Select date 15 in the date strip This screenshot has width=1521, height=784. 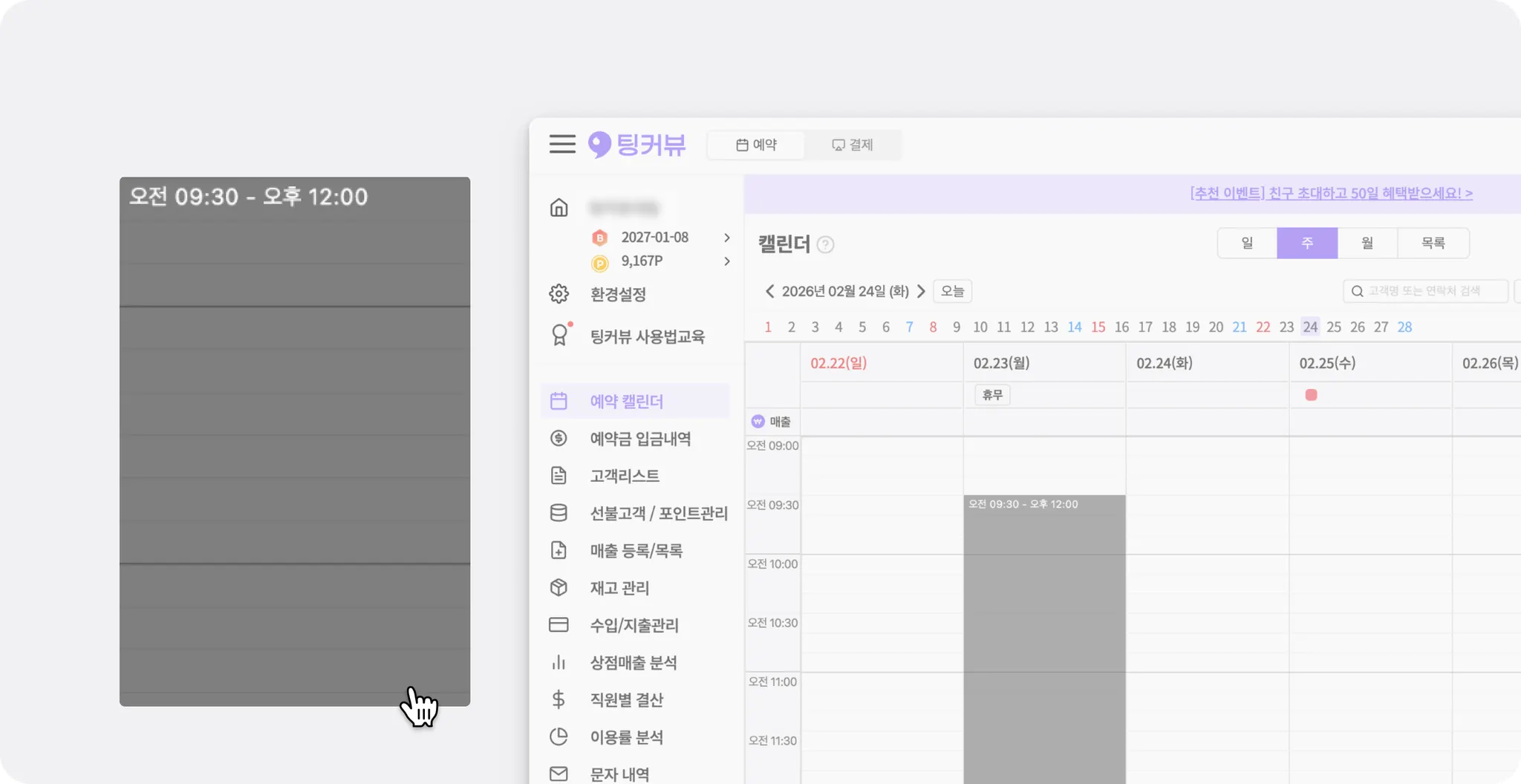pyautogui.click(x=1098, y=327)
